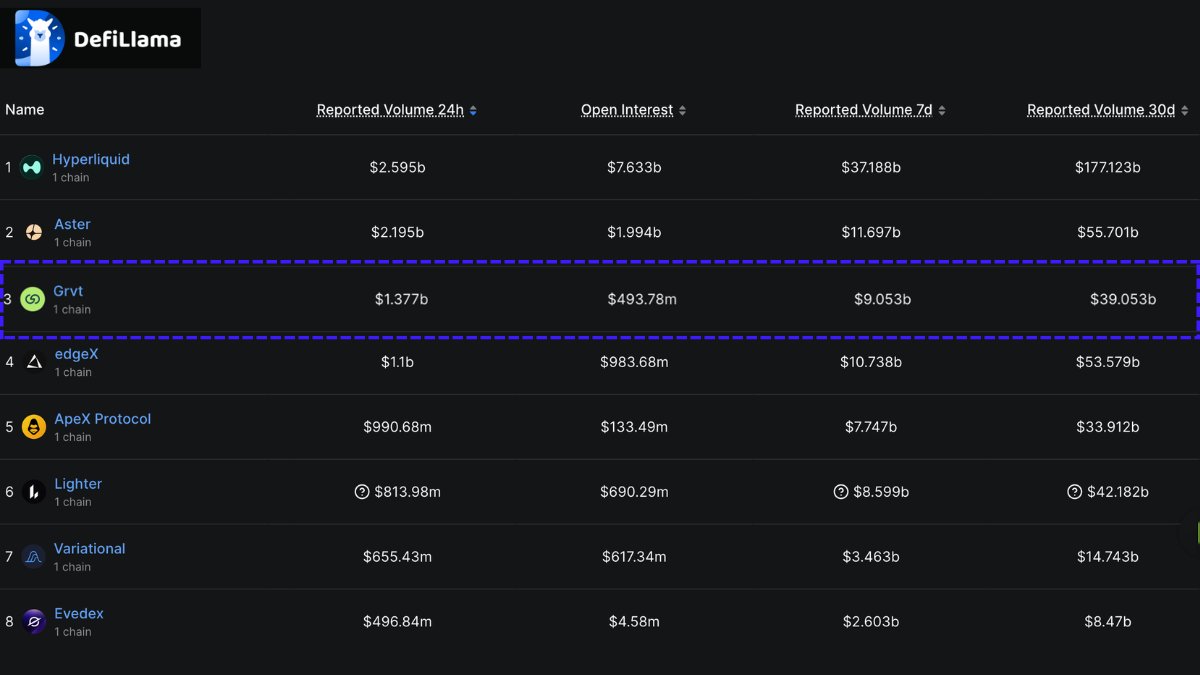Viewport: 1200px width, 675px height.
Task: Select ApeX 7d volume $7.747b
Action: [x=871, y=427]
